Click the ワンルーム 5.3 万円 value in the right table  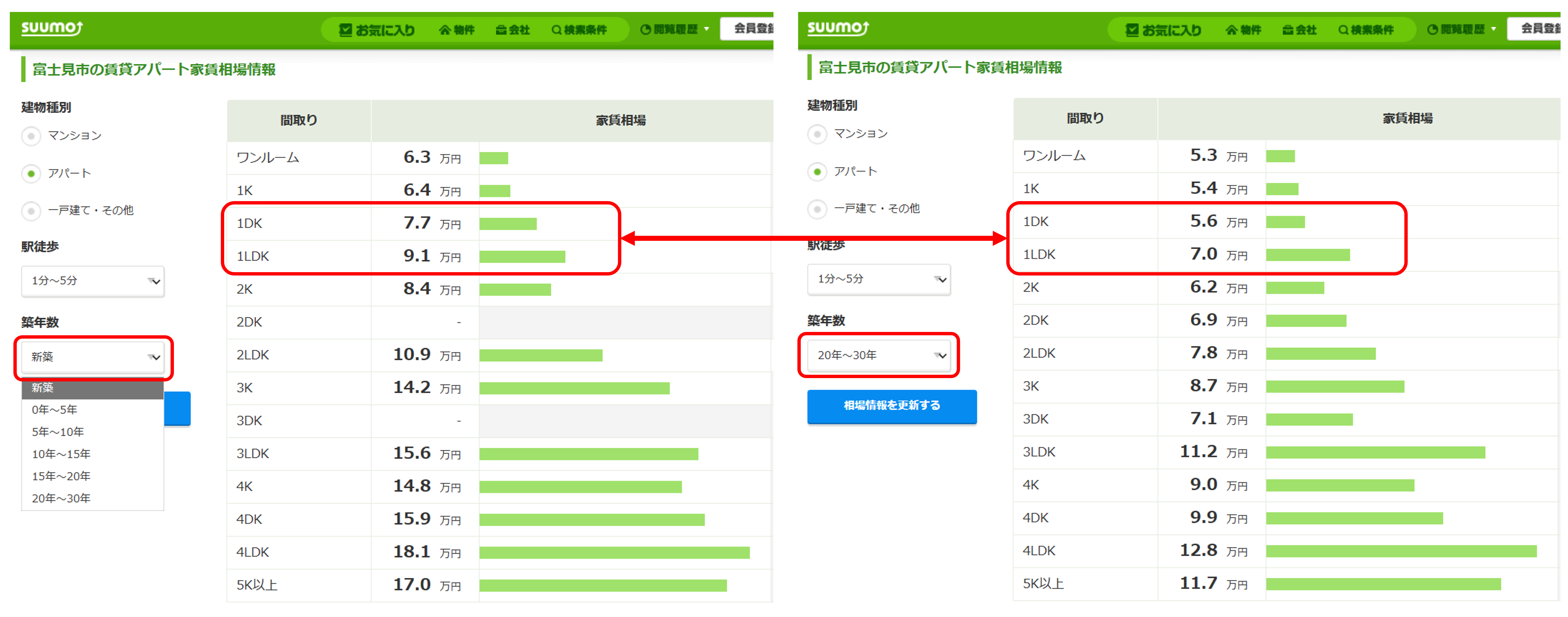(1219, 156)
